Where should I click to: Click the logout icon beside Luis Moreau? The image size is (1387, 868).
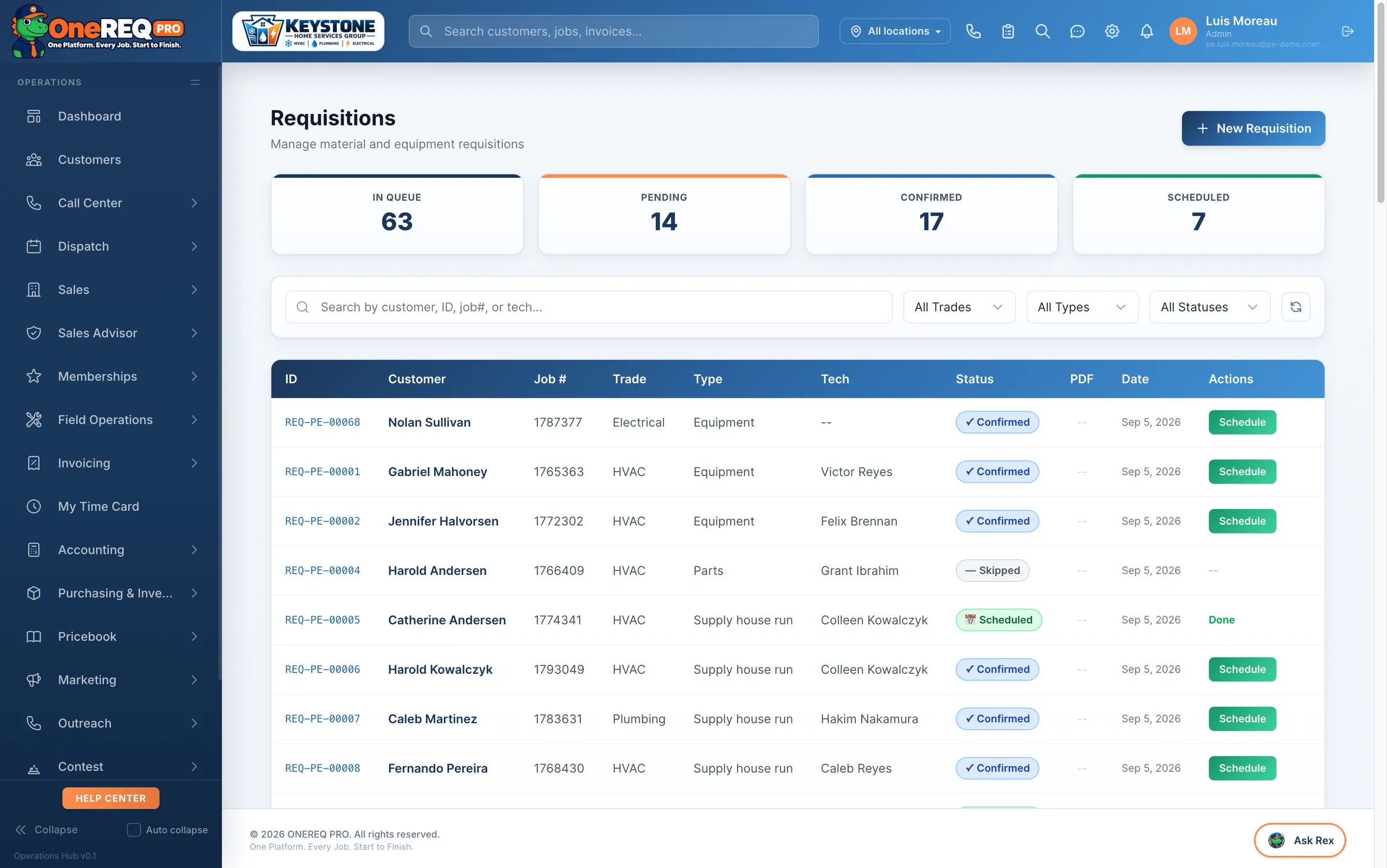click(x=1348, y=31)
